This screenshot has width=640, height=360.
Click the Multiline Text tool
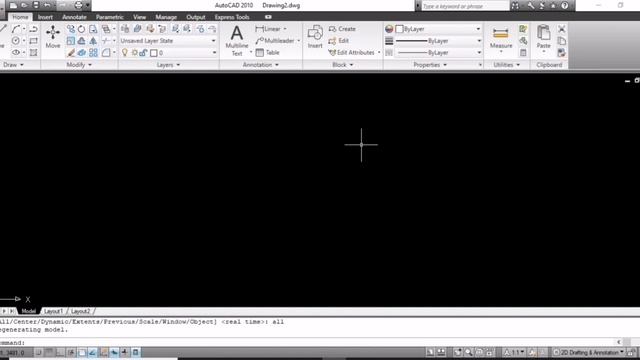237,40
